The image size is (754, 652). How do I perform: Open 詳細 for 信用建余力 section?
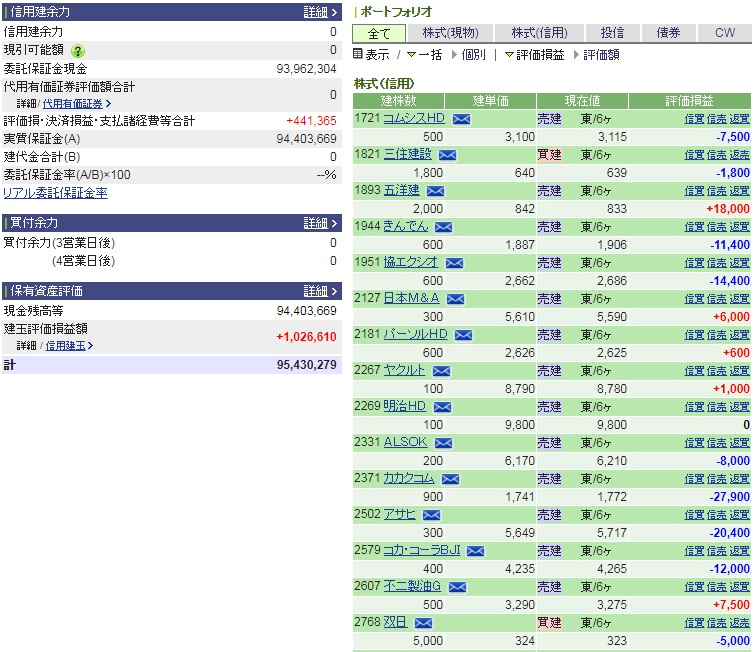[320, 12]
